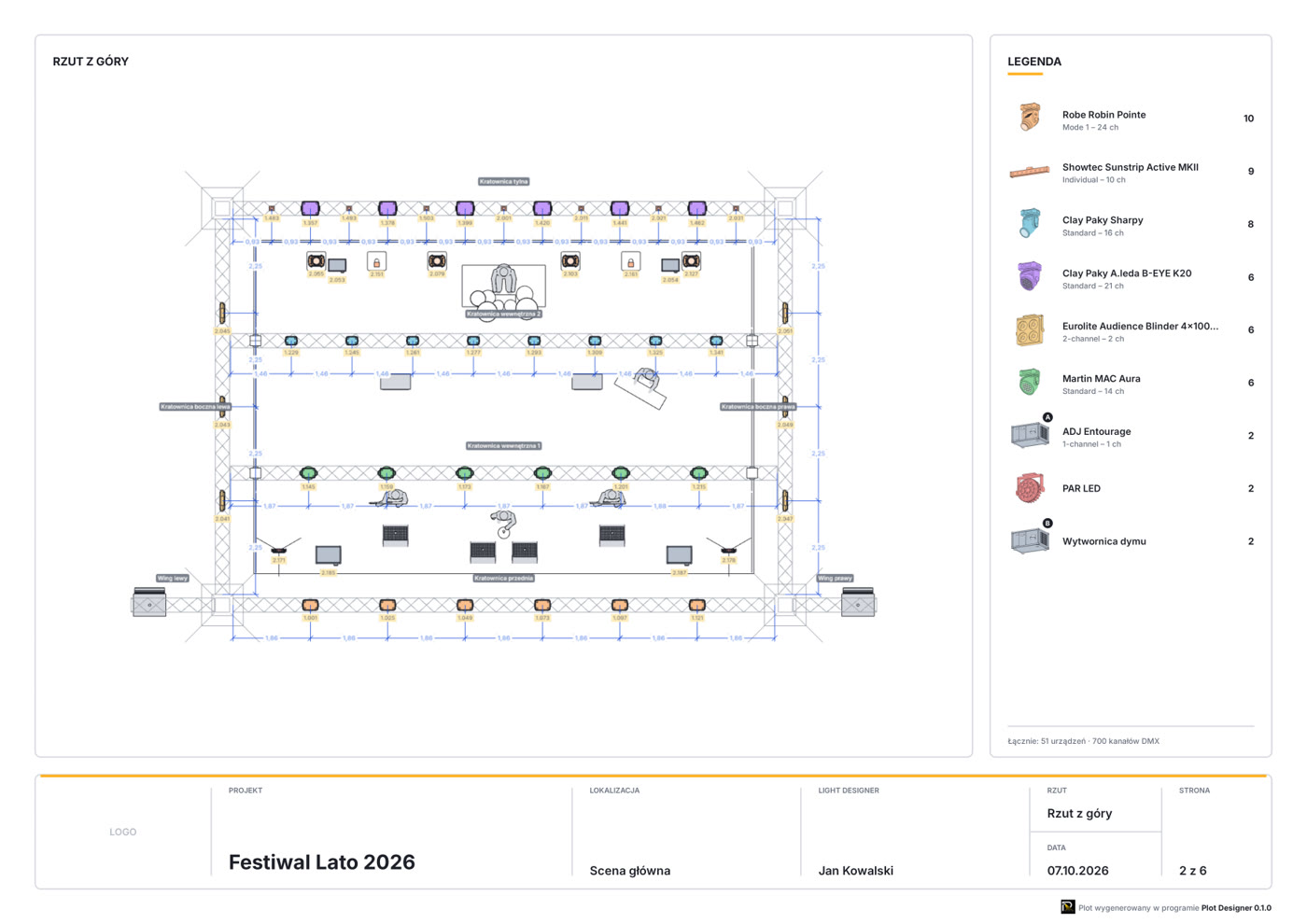Select the green MAC Aura fixture 1.145

[x=309, y=474]
